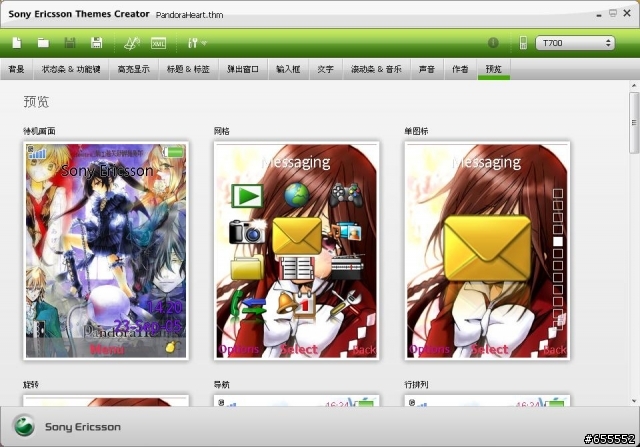Click the info indicator icon

tap(493, 42)
